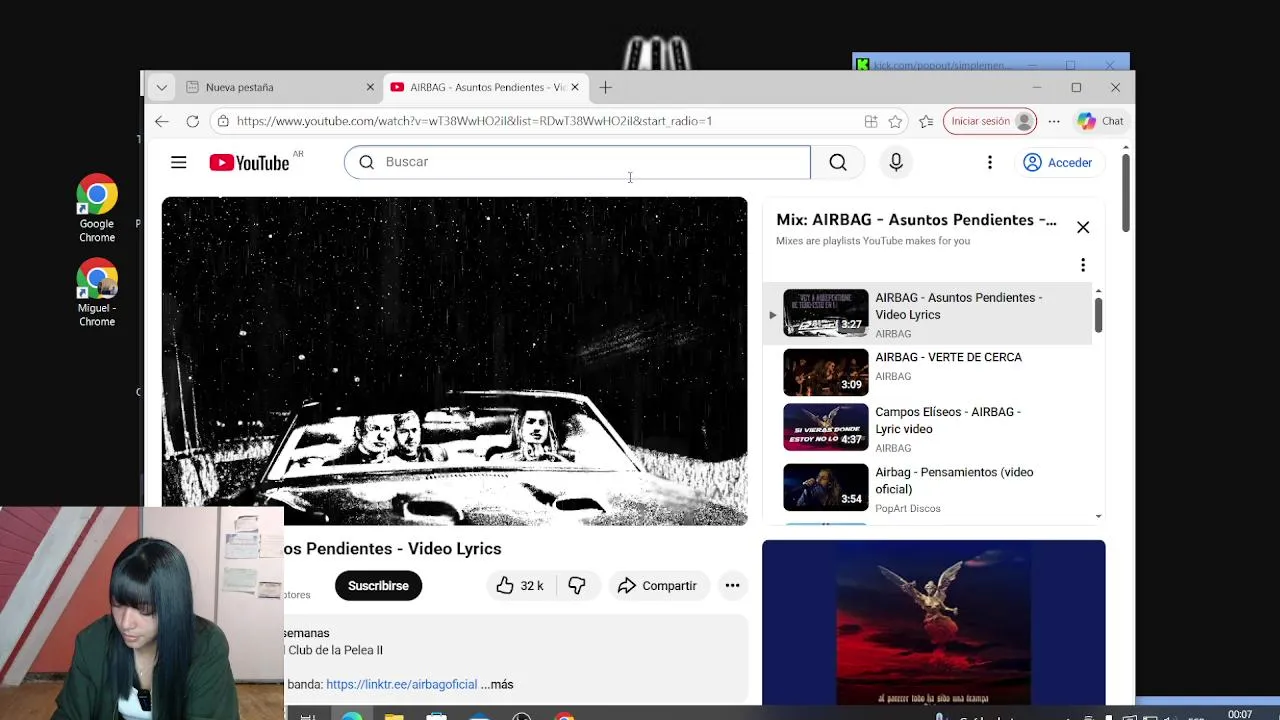Go to the YouTube home logo
The width and height of the screenshot is (1280, 720).
pyautogui.click(x=250, y=163)
